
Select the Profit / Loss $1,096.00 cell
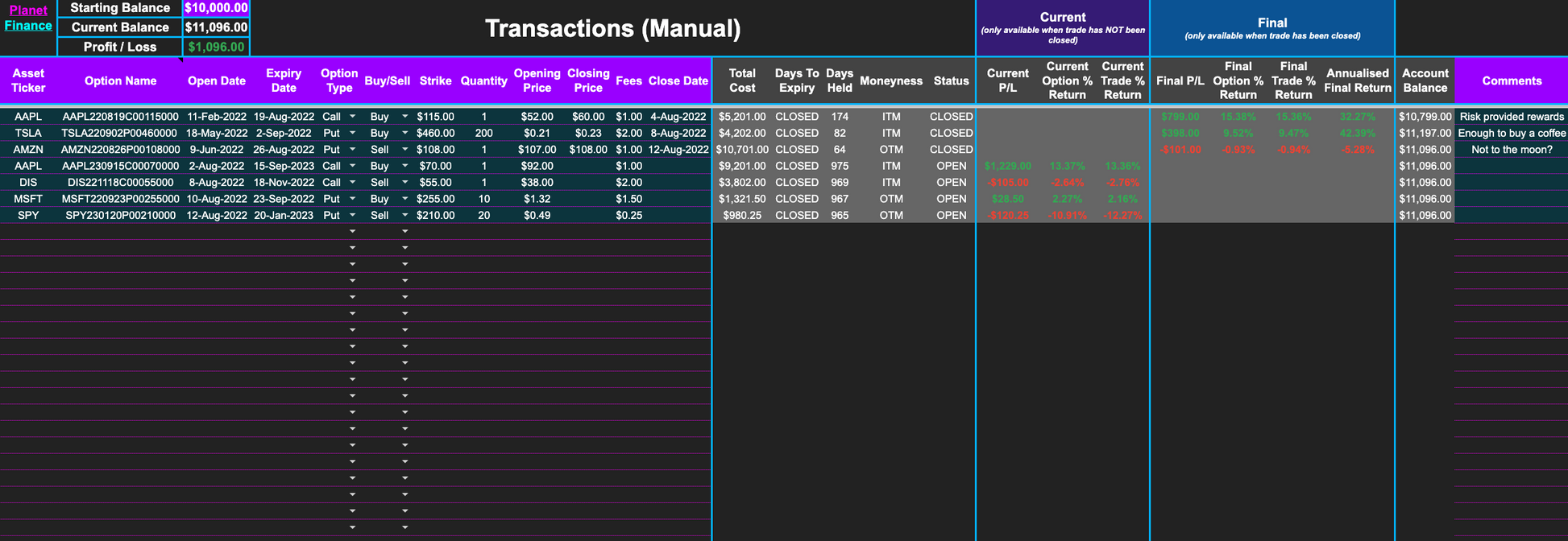(x=216, y=47)
